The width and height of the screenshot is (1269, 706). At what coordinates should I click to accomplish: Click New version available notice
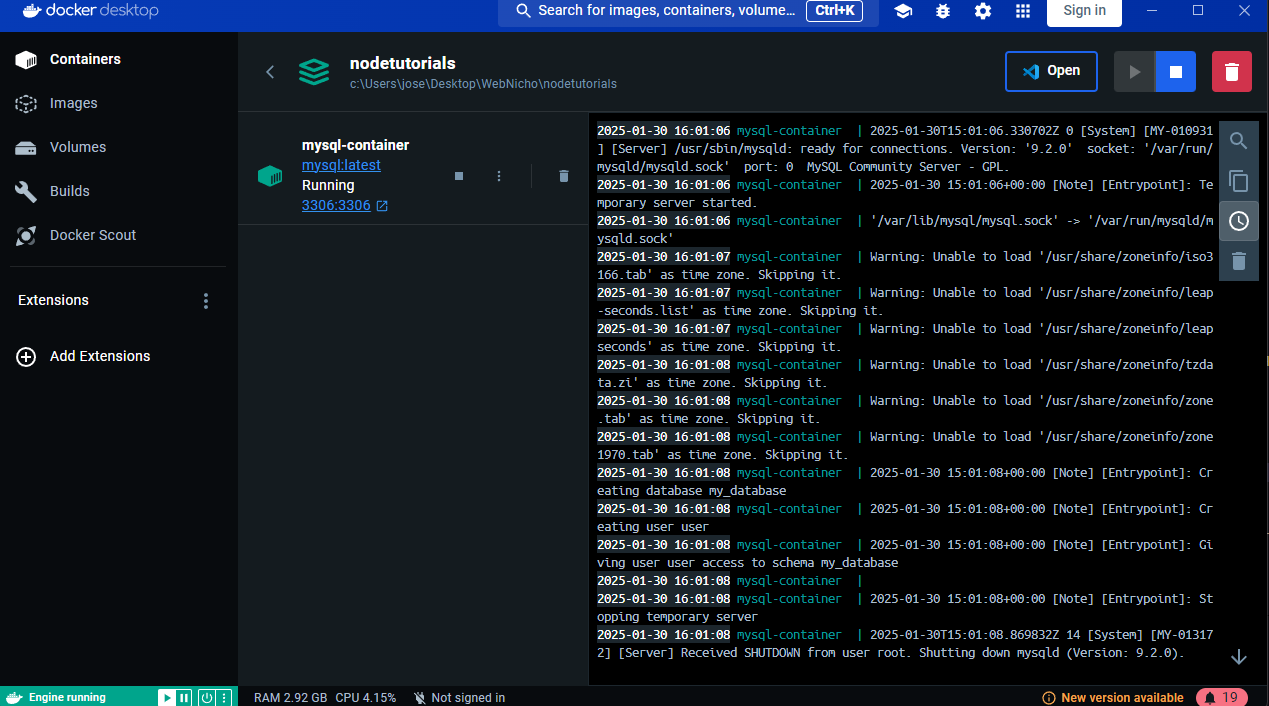click(x=1113, y=697)
